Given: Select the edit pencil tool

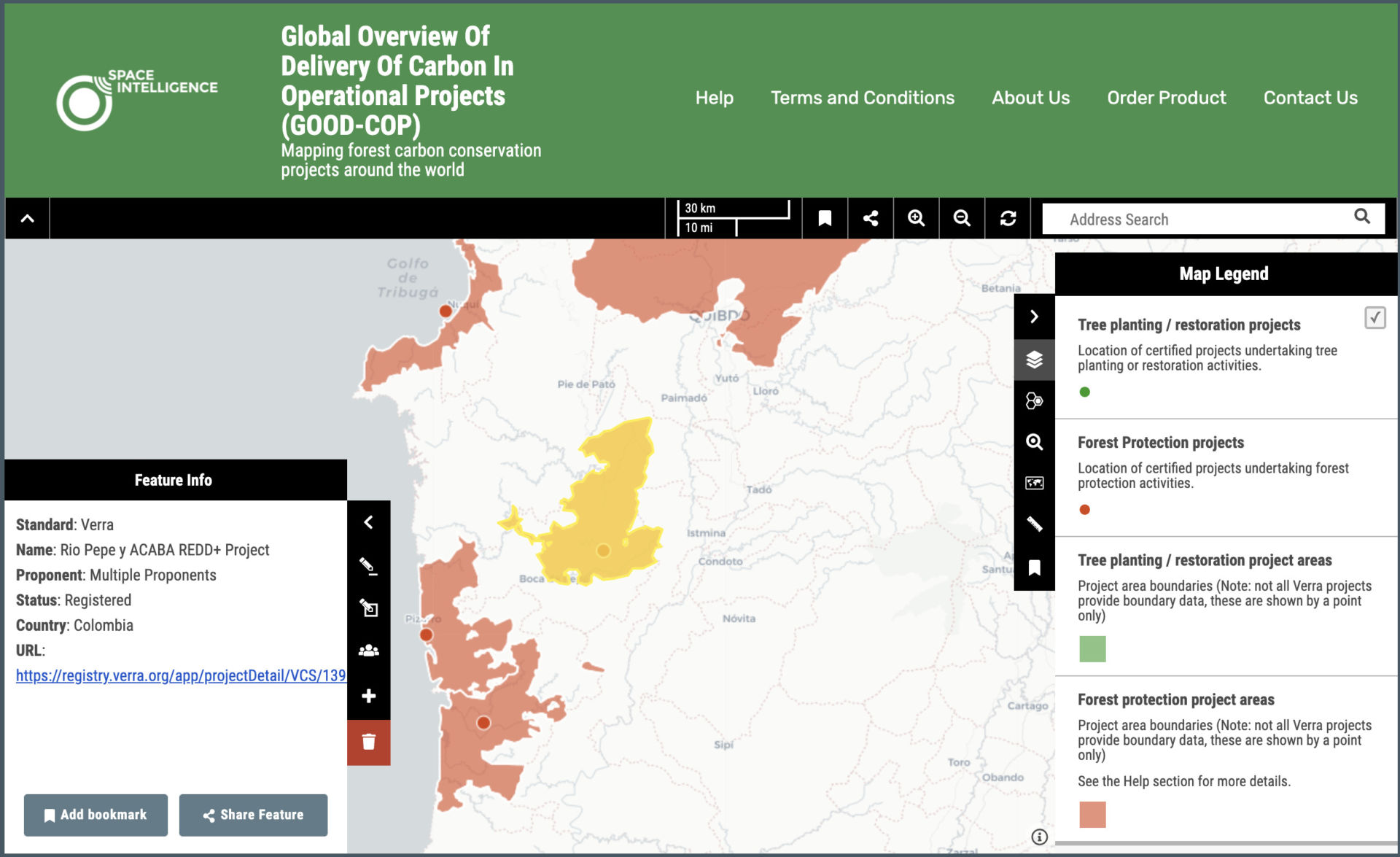Looking at the screenshot, I should [369, 565].
